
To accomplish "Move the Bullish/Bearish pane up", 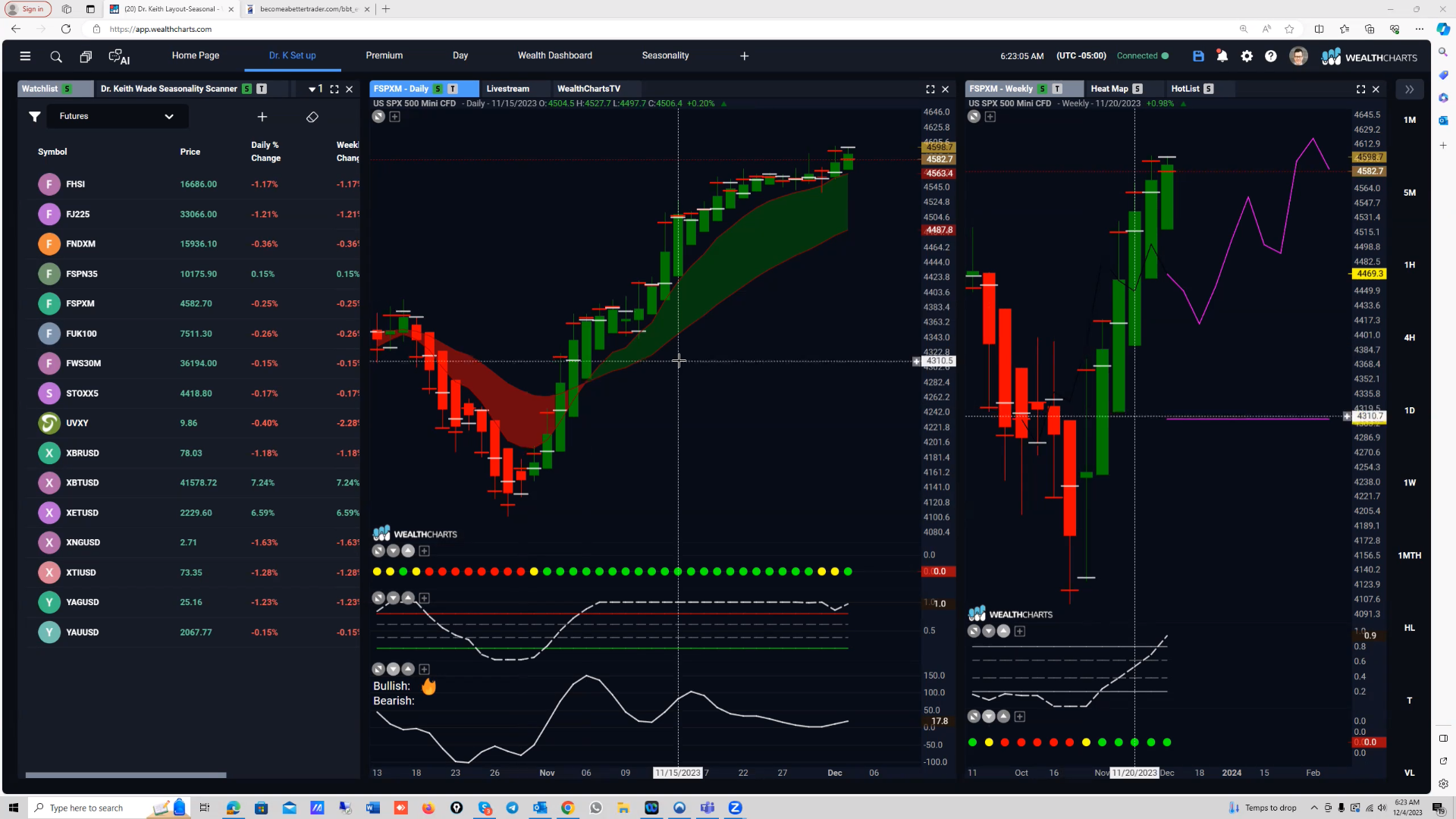I will click(x=409, y=670).
